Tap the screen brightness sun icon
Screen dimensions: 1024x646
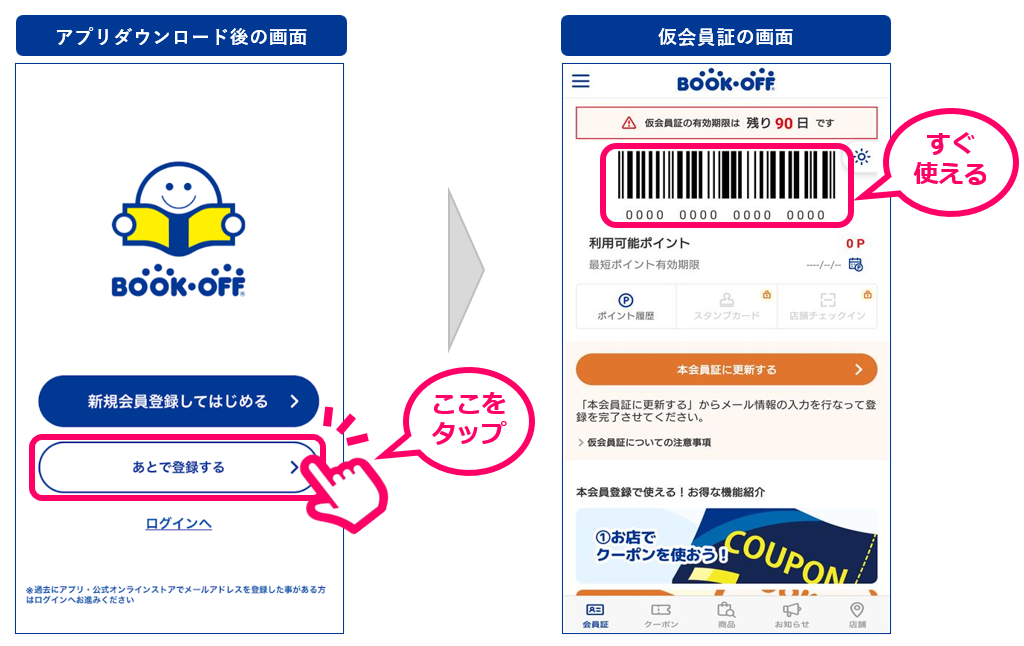click(862, 157)
